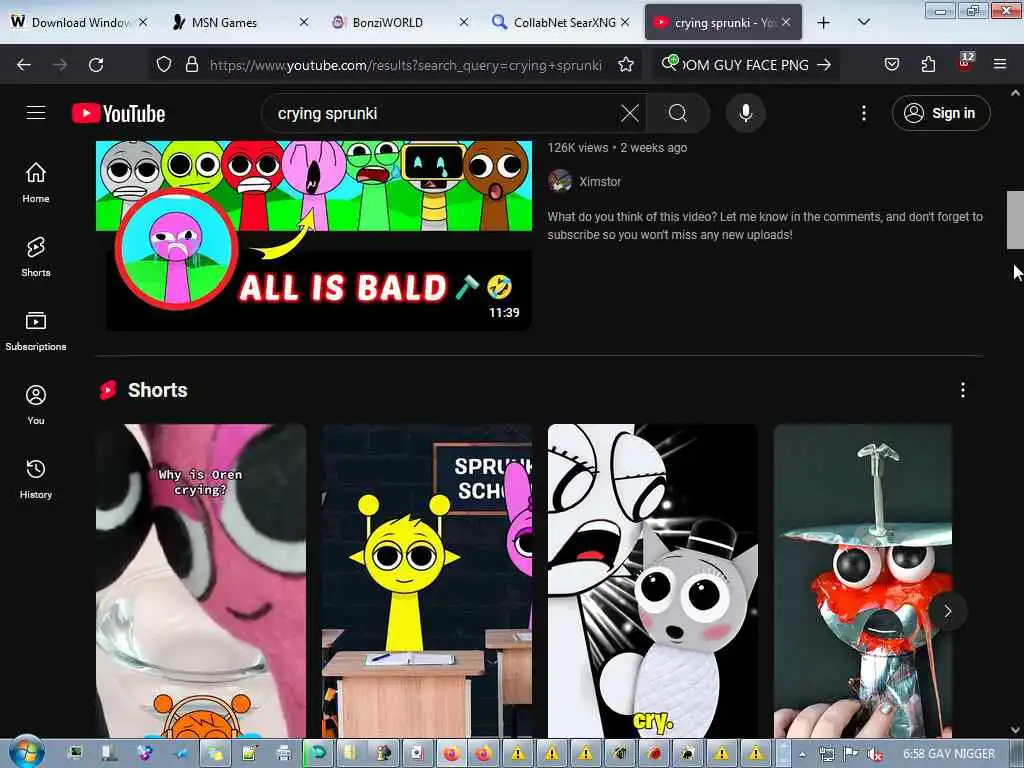Click the magnifier search button
The height and width of the screenshot is (768, 1024).
tap(678, 113)
